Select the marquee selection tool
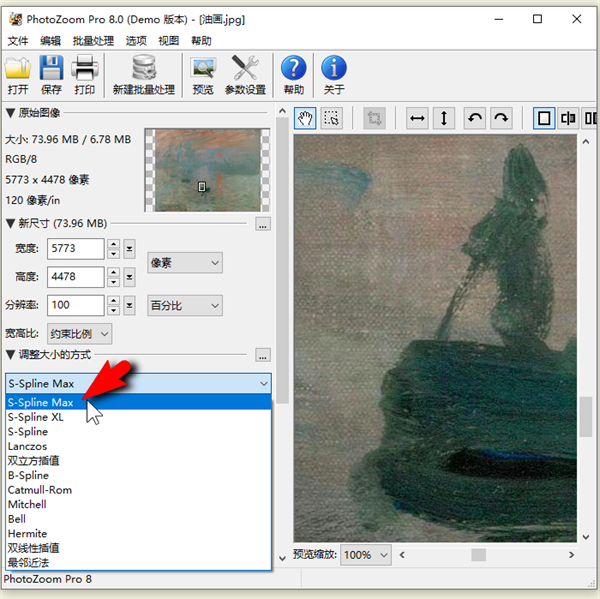This screenshot has height=599, width=600. 331,118
